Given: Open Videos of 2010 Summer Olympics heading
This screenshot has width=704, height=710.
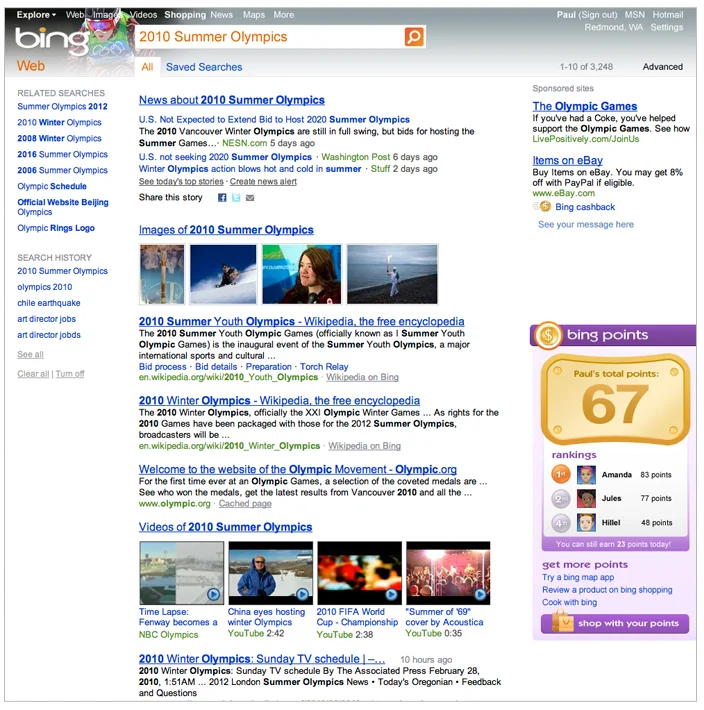Looking at the screenshot, I should [225, 527].
